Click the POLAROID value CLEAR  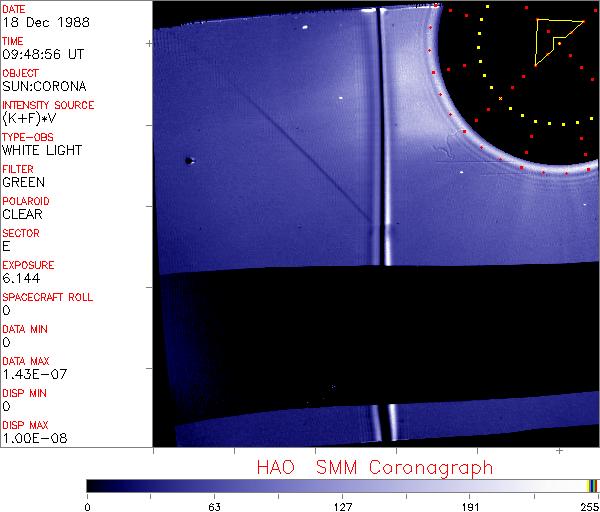[23, 214]
